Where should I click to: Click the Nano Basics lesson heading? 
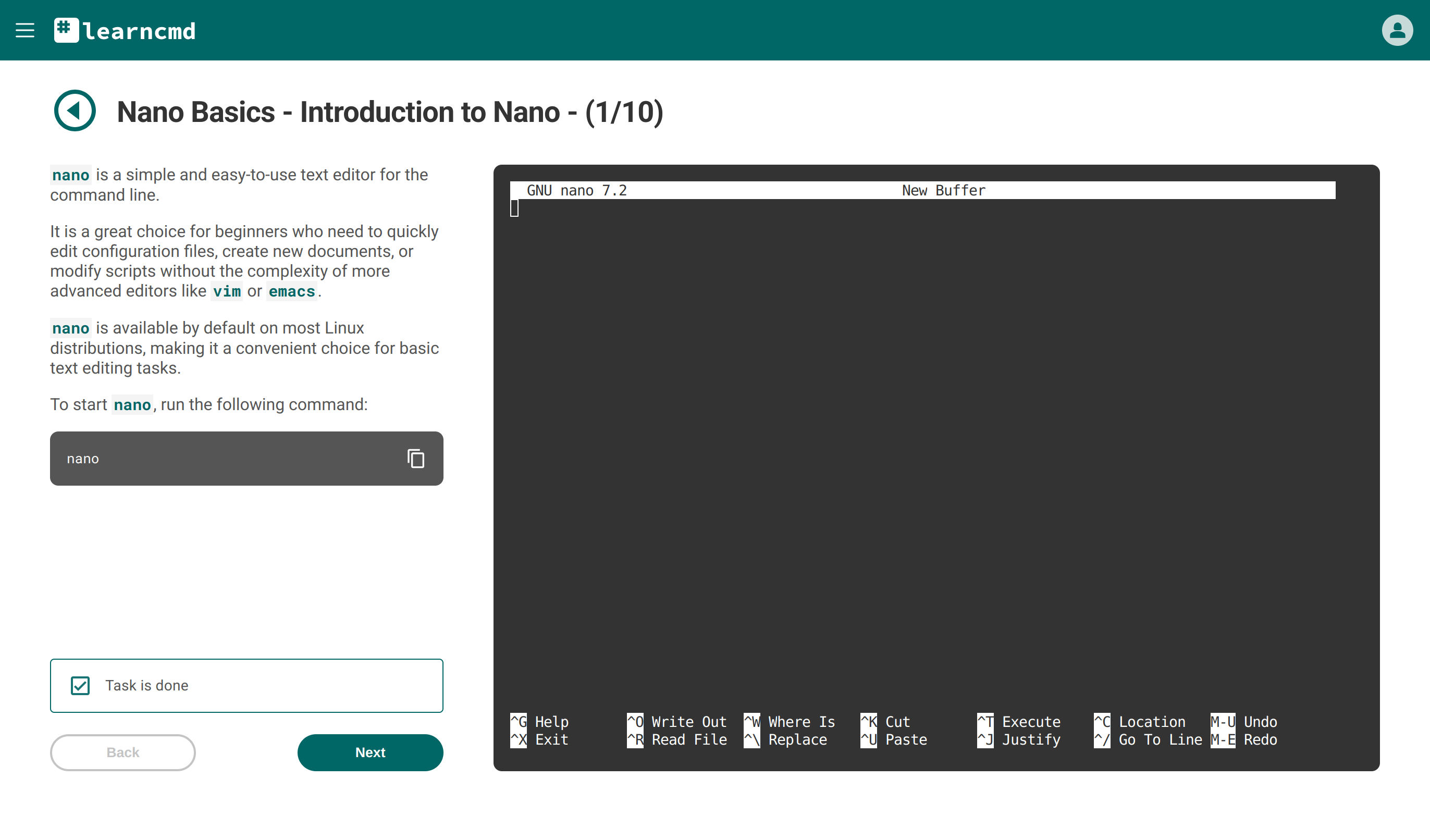(x=390, y=112)
